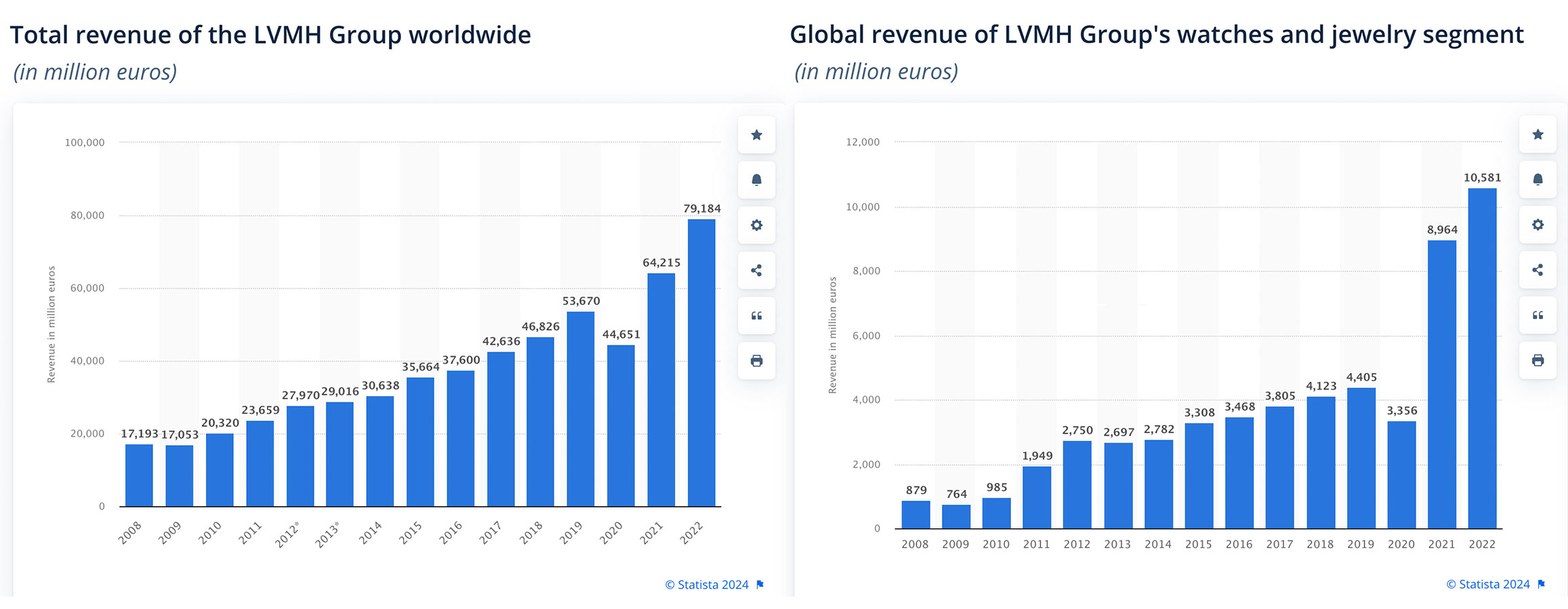This screenshot has height=609, width=1568.
Task: Click the jewelry 2015 bar labeled 3,308
Action: coord(1199,476)
